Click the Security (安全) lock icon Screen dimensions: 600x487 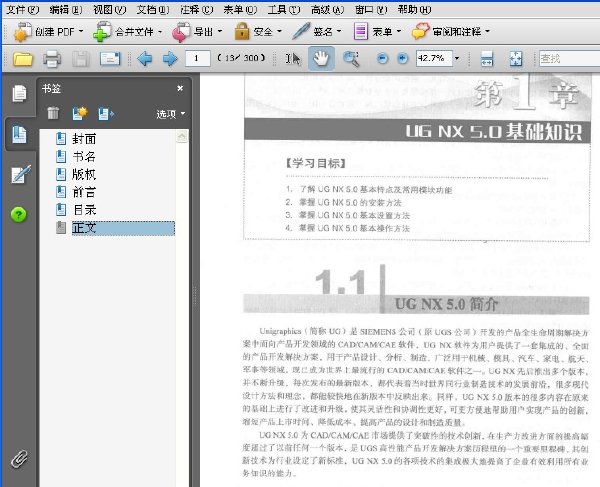(x=242, y=32)
